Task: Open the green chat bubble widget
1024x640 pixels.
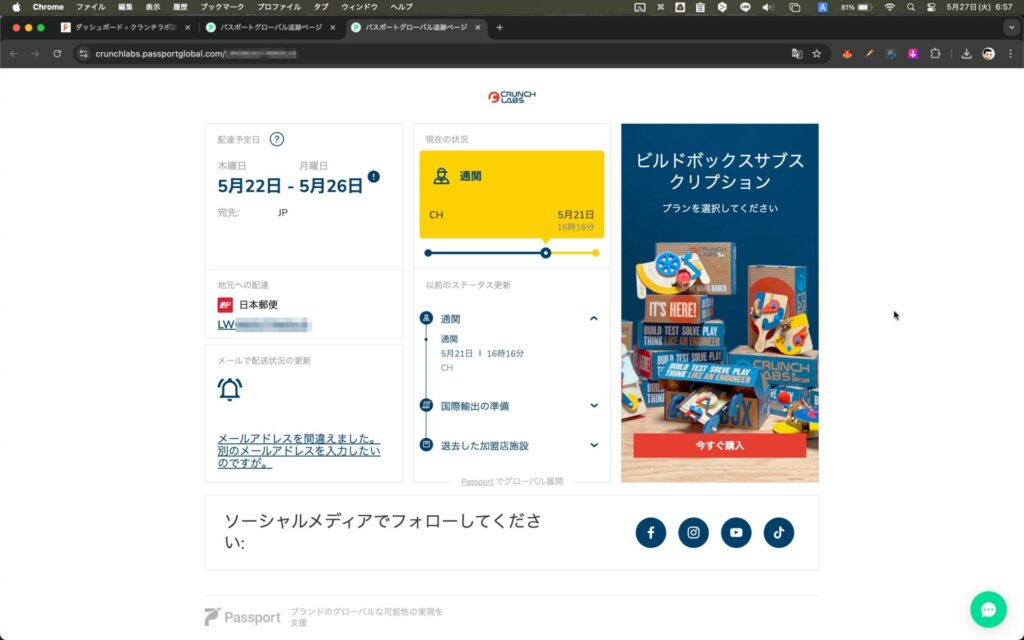Action: click(x=988, y=609)
